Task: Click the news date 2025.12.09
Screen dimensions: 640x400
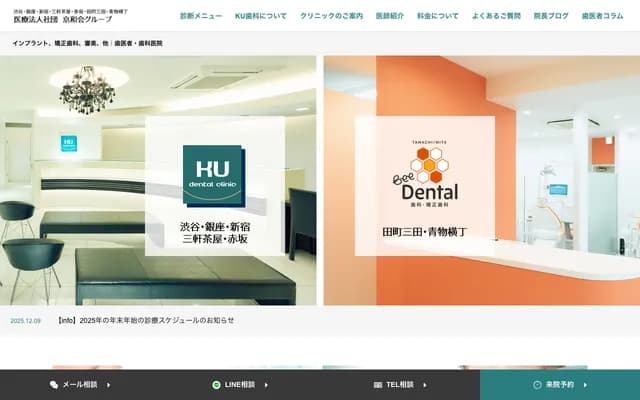Action: (x=25, y=321)
